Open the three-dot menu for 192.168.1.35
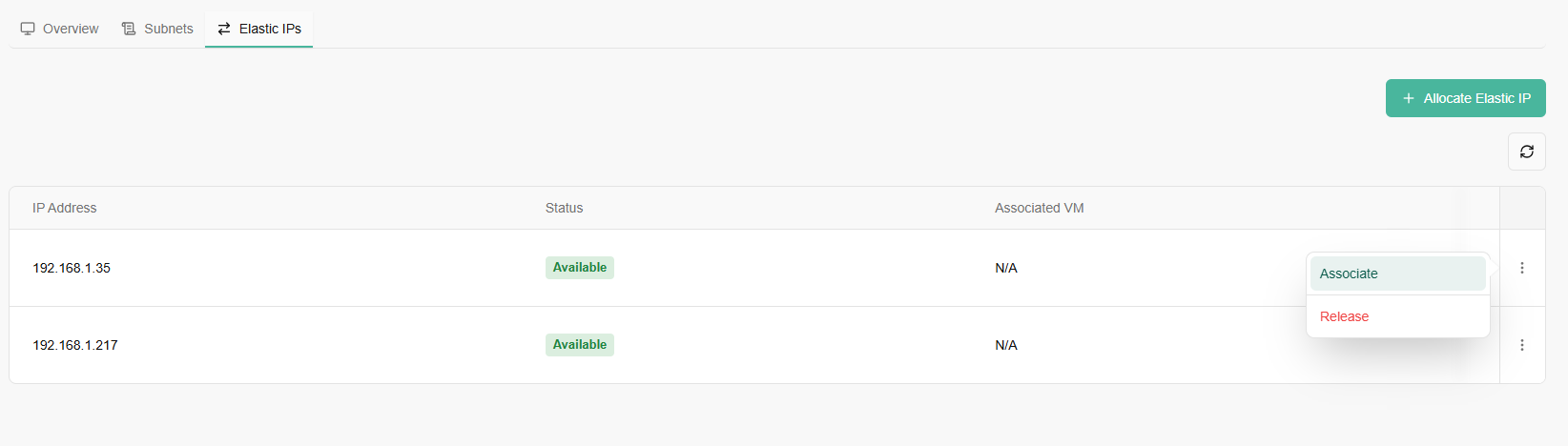 [1521, 268]
